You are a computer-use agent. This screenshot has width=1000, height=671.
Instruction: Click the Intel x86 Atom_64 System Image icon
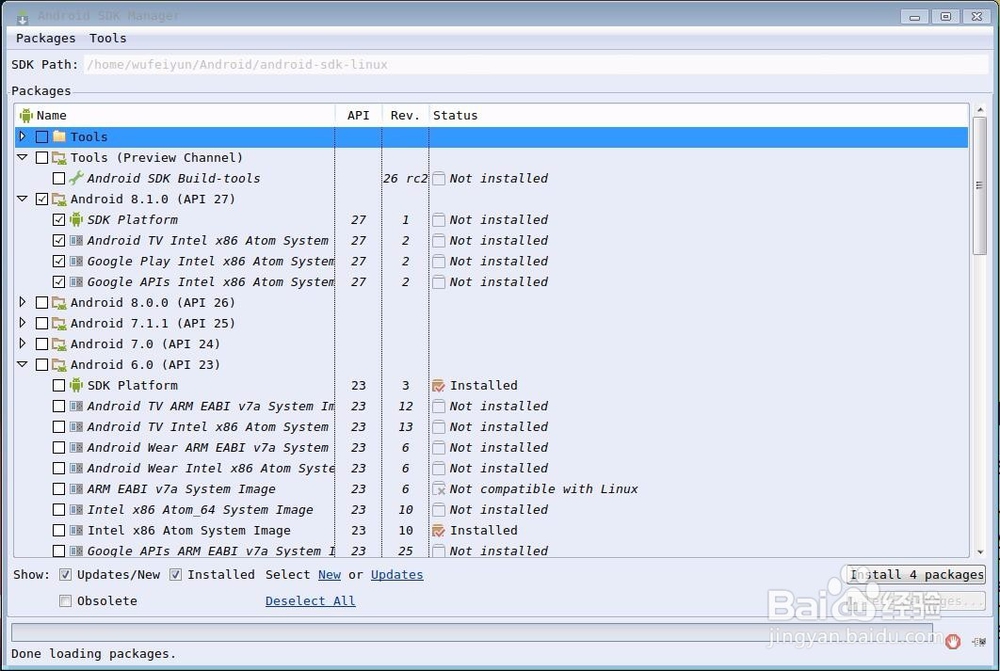[x=76, y=510]
